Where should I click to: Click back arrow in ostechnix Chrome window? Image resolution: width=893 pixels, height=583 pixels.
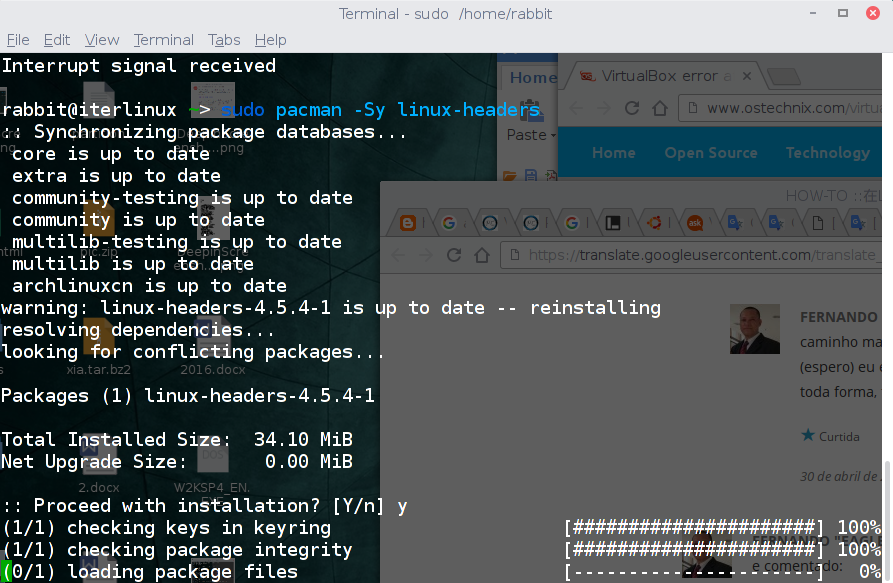pyautogui.click(x=576, y=108)
